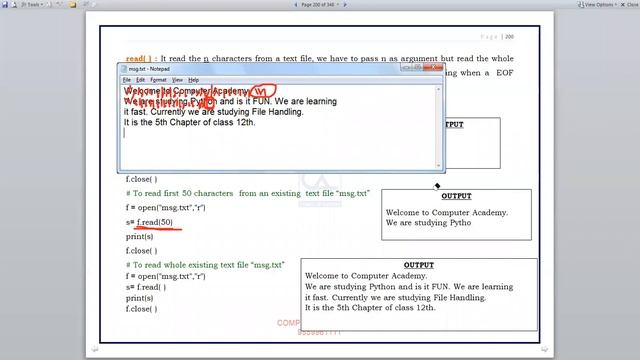Click the 'read( )' heading in the document
Viewport: 640px width, 360px height.
(139, 59)
